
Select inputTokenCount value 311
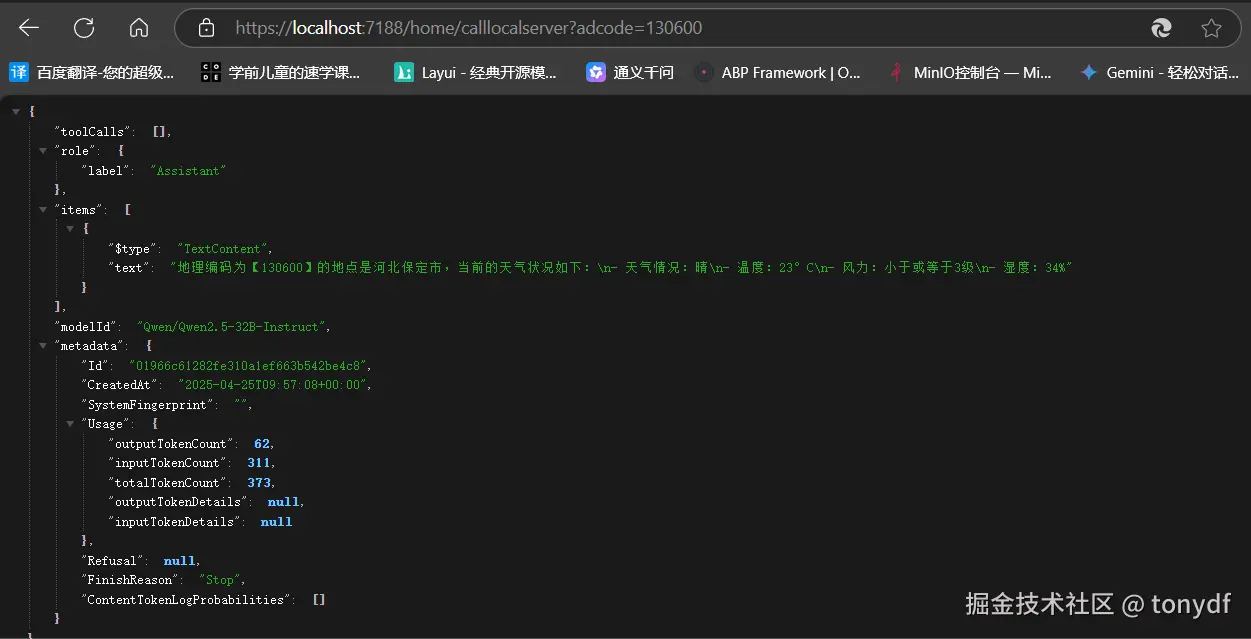click(x=260, y=463)
